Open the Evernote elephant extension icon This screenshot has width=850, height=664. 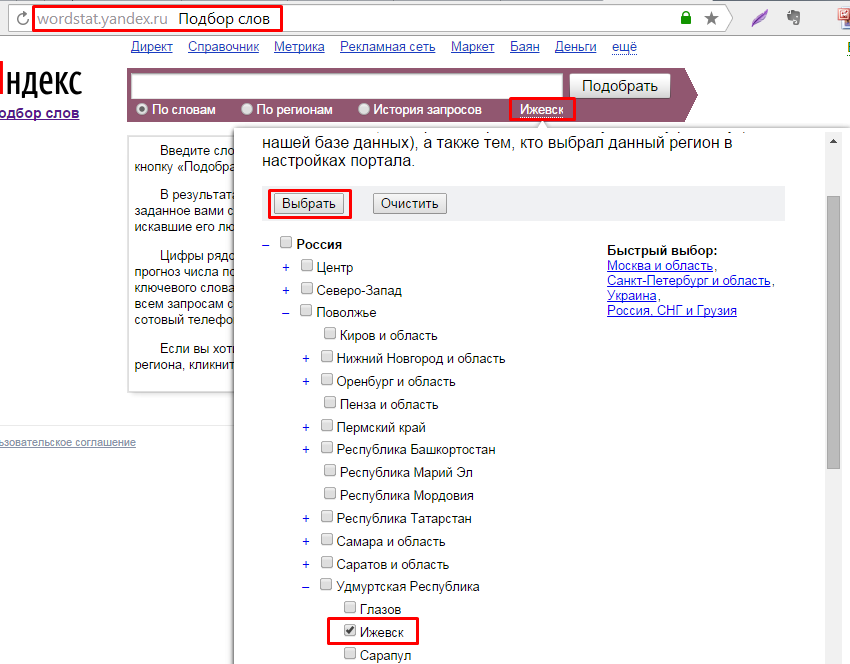coord(793,18)
